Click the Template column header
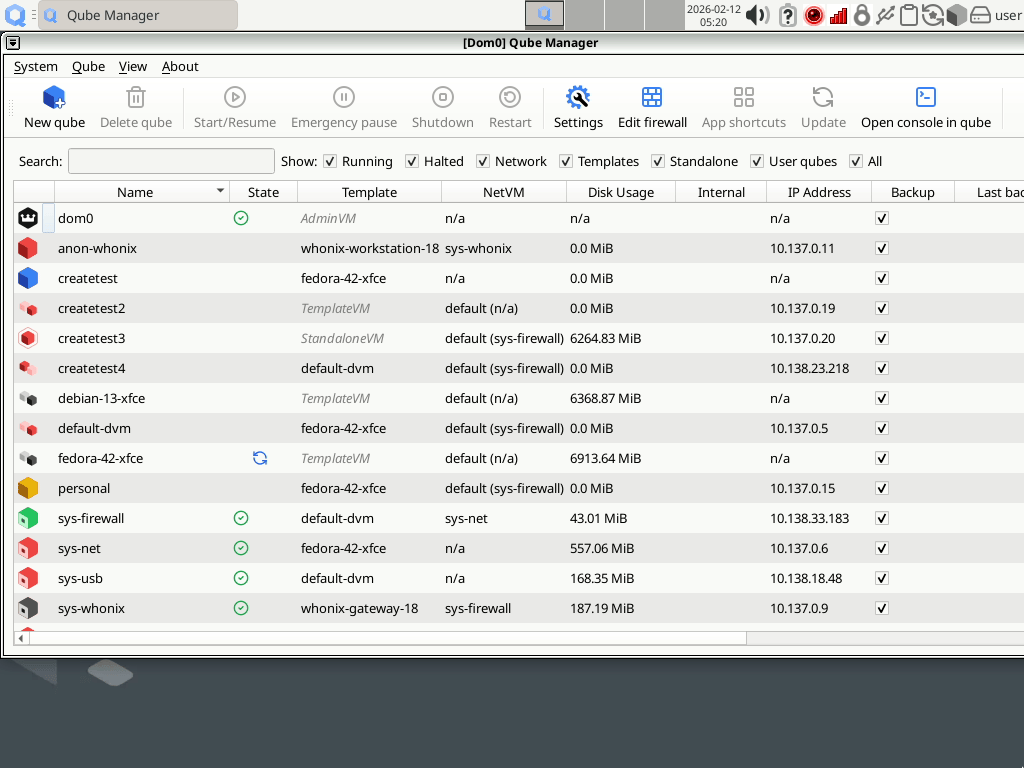 click(x=369, y=192)
